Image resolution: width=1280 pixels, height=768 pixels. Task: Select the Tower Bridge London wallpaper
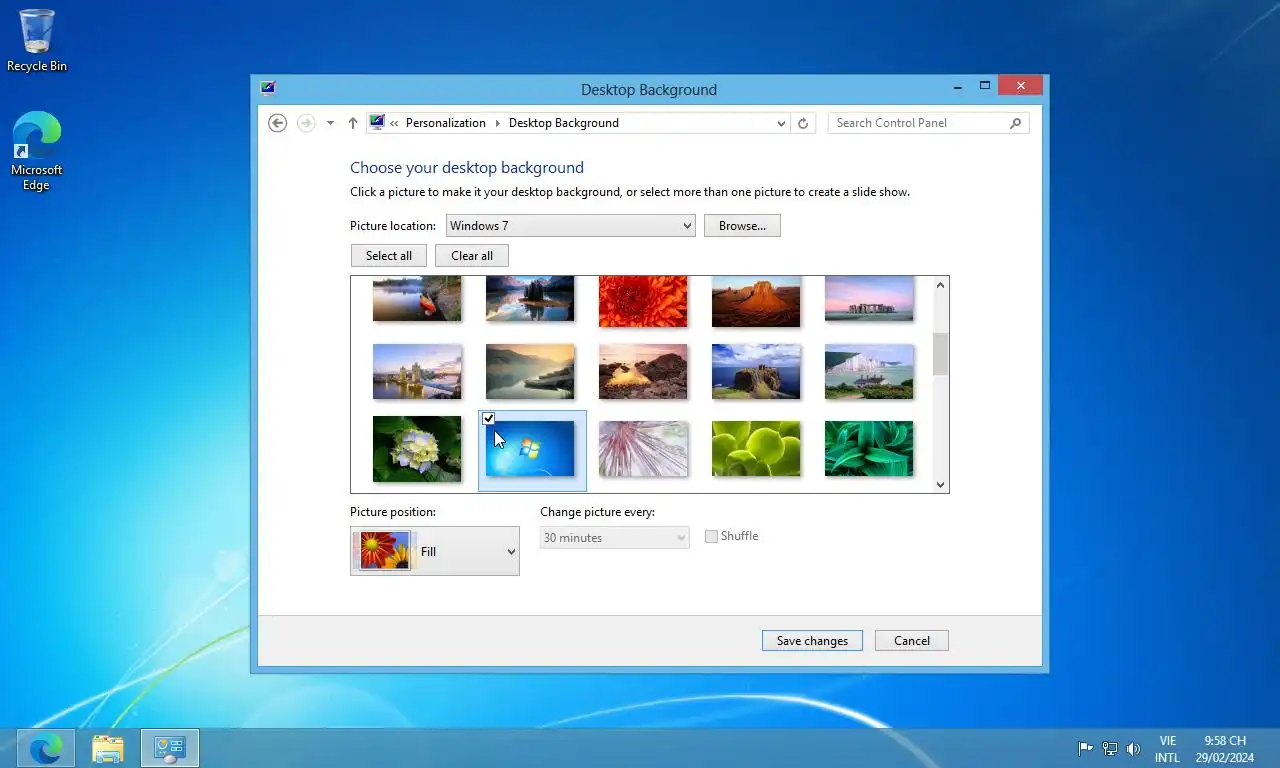417,372
